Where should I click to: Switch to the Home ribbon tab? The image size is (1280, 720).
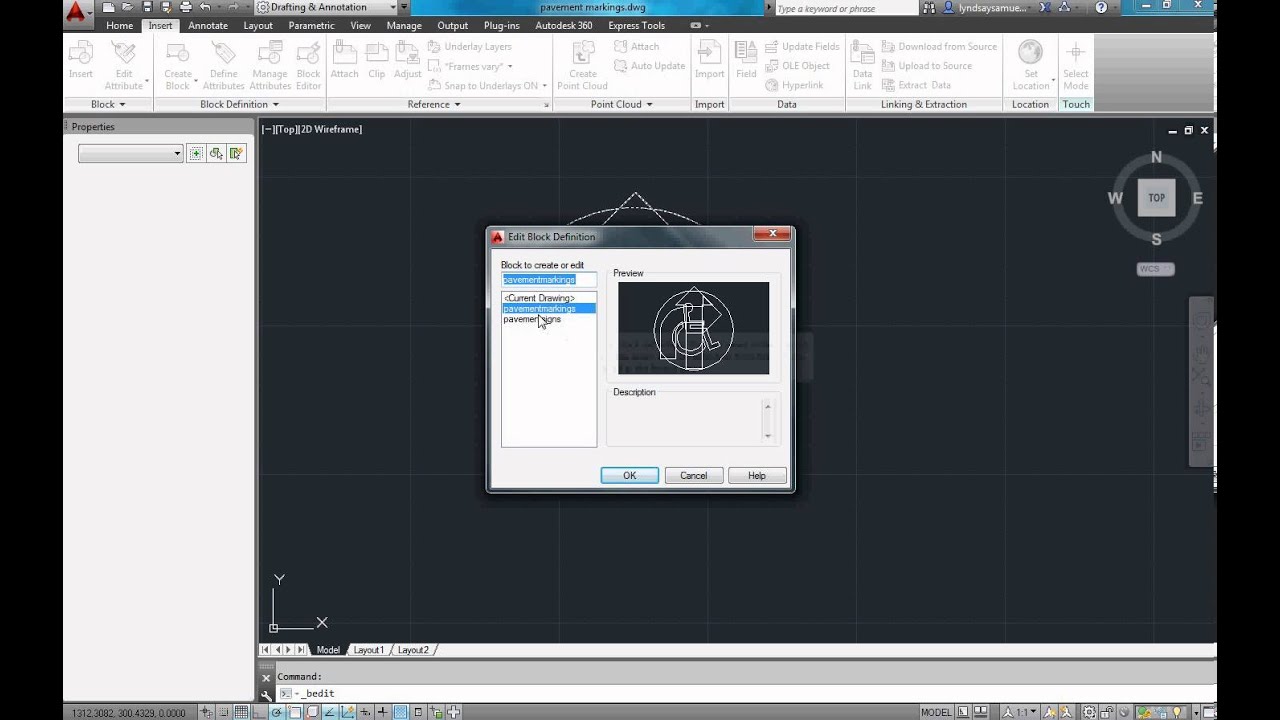coord(119,25)
